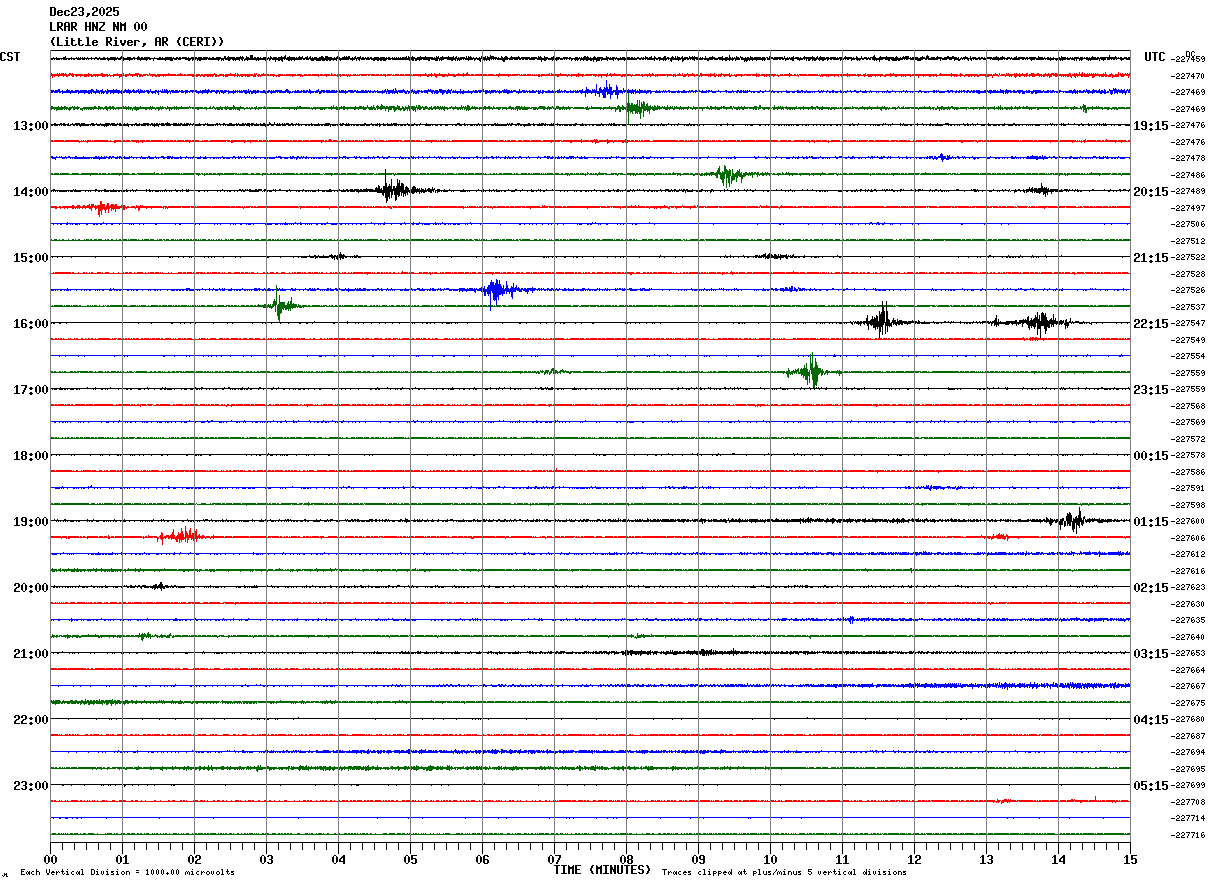
Task: Click the DC offset value -227512
Action: (1188, 241)
